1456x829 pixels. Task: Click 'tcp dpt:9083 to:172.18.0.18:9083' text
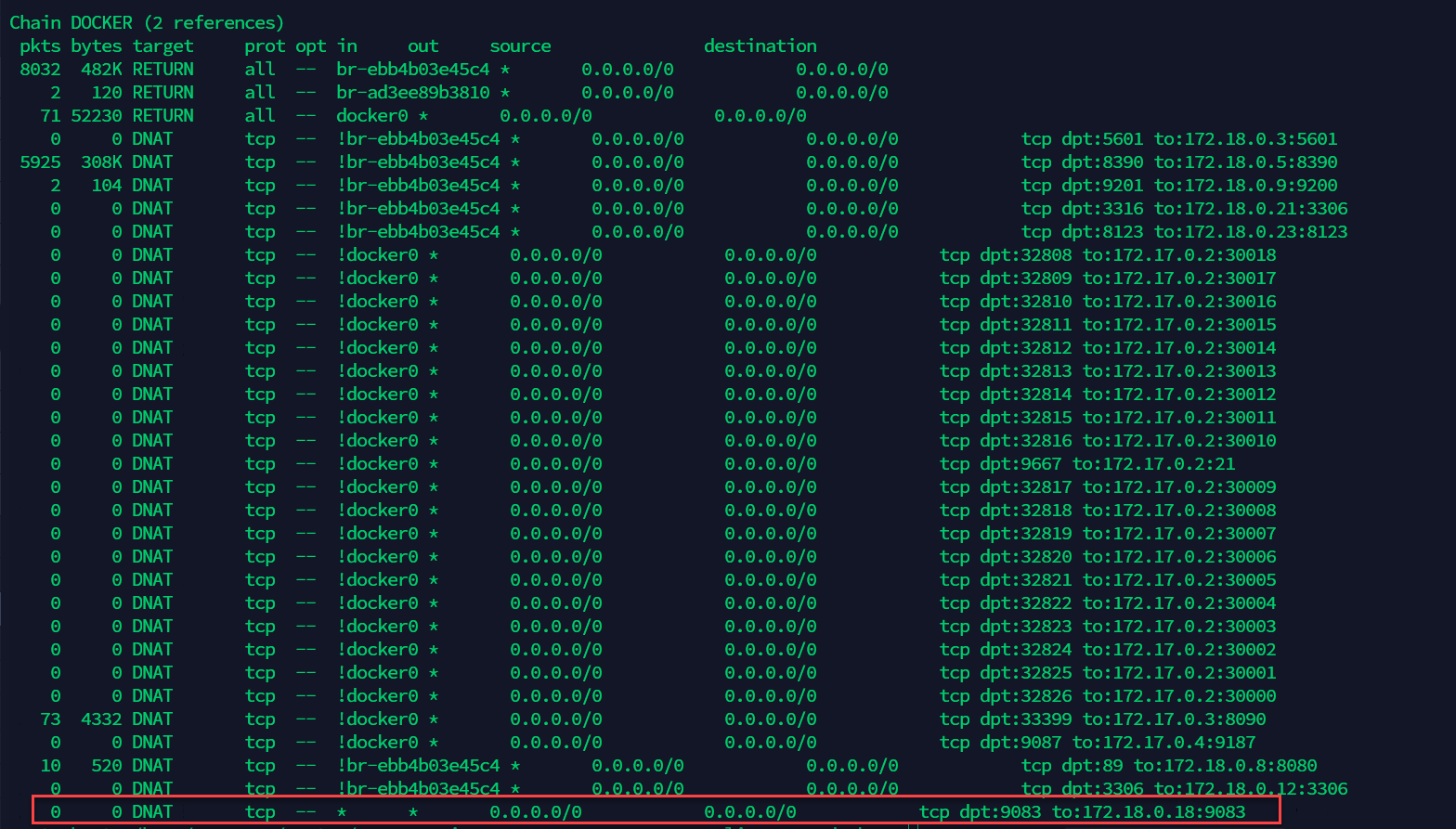(x=1083, y=811)
